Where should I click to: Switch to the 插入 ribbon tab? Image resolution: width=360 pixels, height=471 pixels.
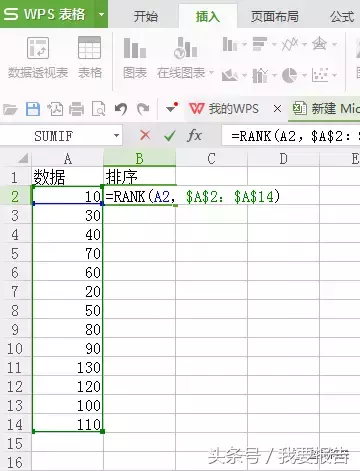pyautogui.click(x=207, y=16)
